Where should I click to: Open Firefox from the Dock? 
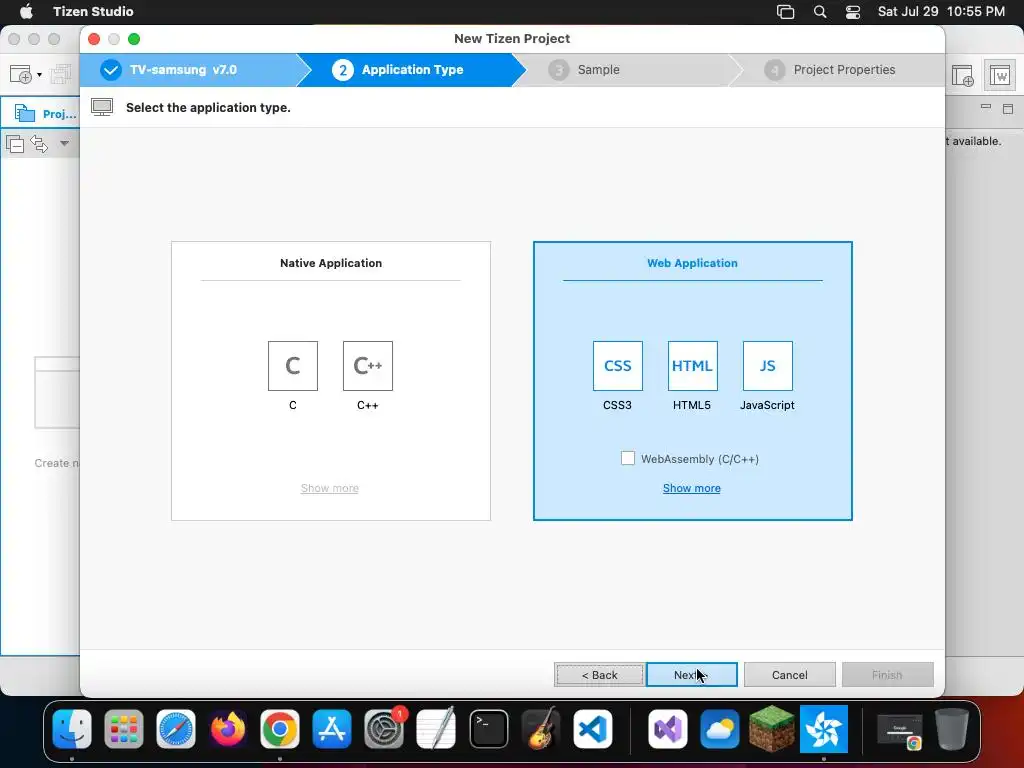228,729
